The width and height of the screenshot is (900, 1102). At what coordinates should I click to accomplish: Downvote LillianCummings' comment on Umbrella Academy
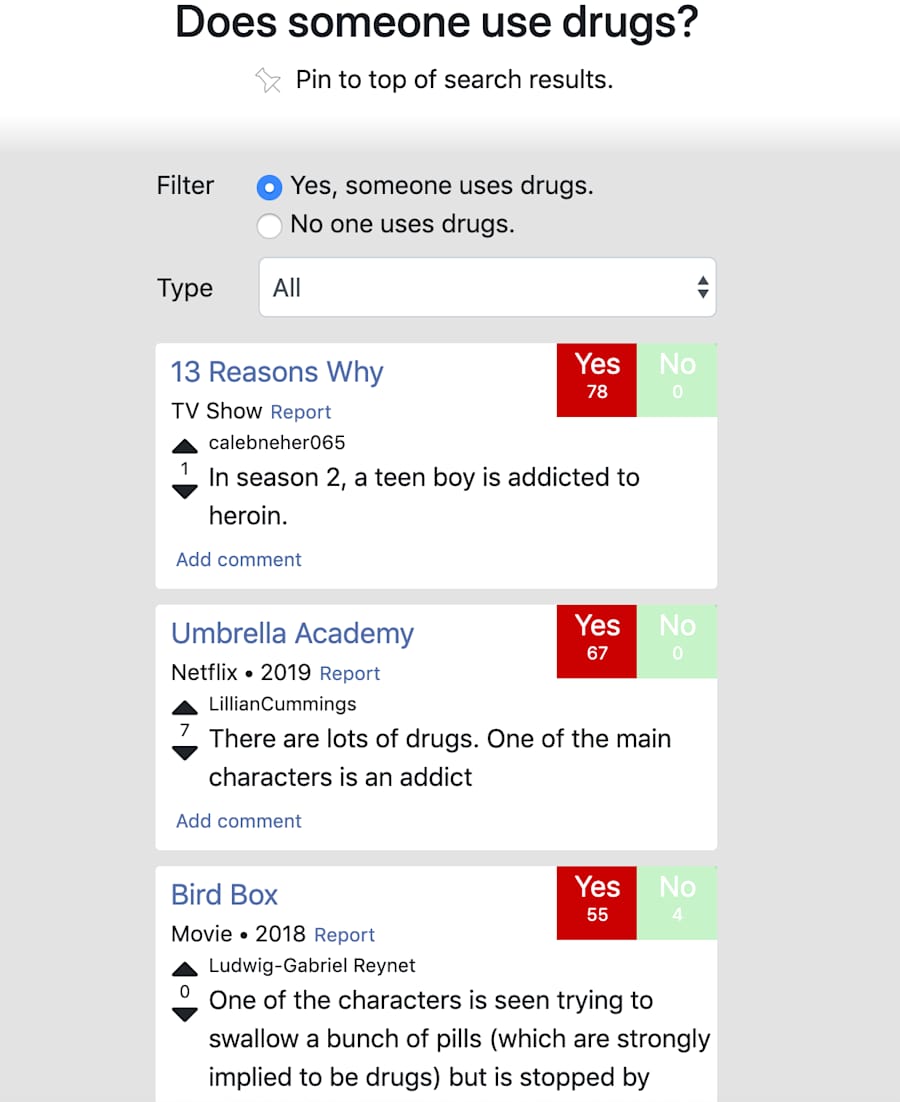[185, 753]
